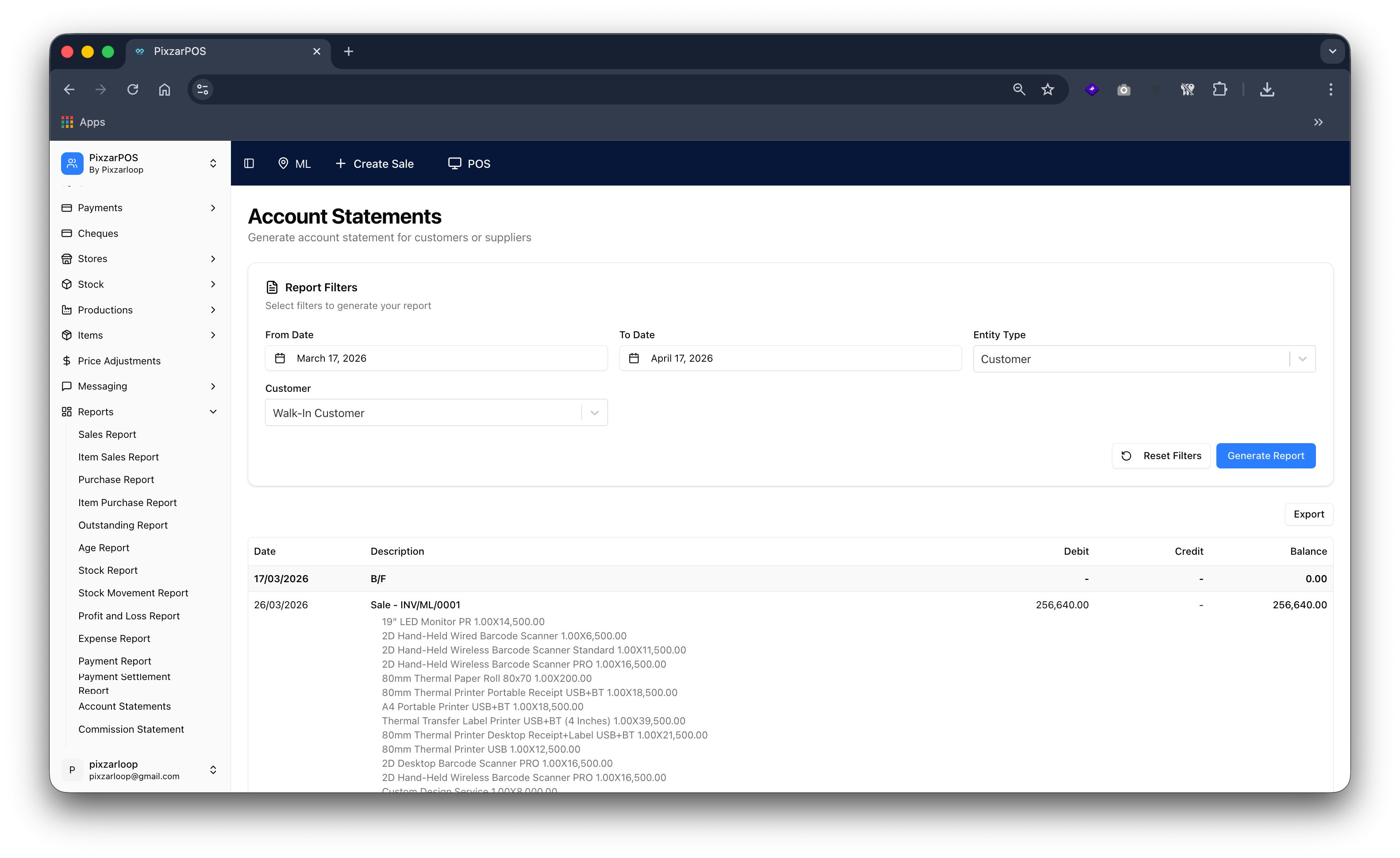Switch to the Item Sales Report page
The image size is (1400, 858).
pyautogui.click(x=118, y=456)
